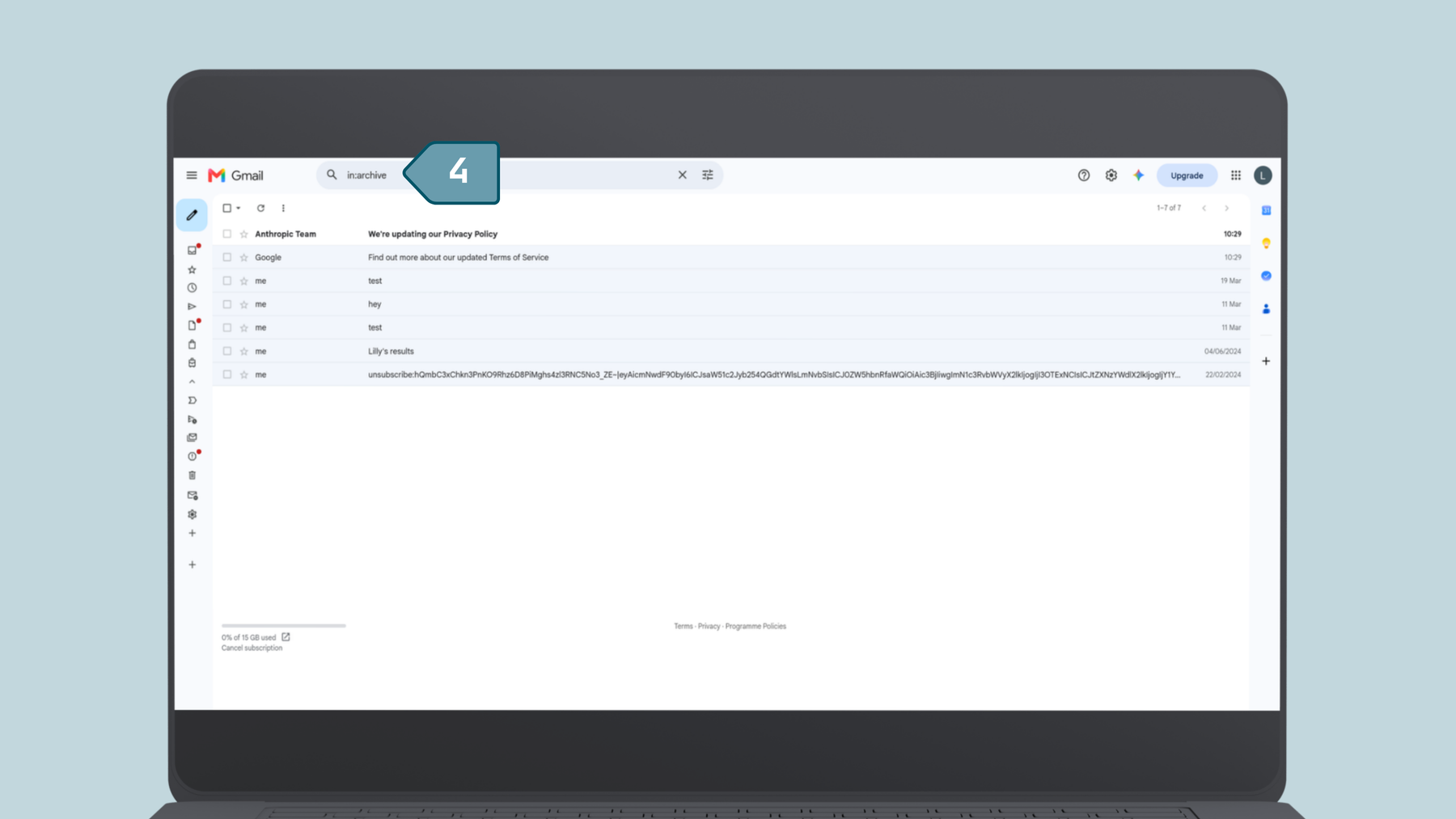Image resolution: width=1456 pixels, height=819 pixels.
Task: Open Inbox from the left sidebar
Action: (192, 251)
